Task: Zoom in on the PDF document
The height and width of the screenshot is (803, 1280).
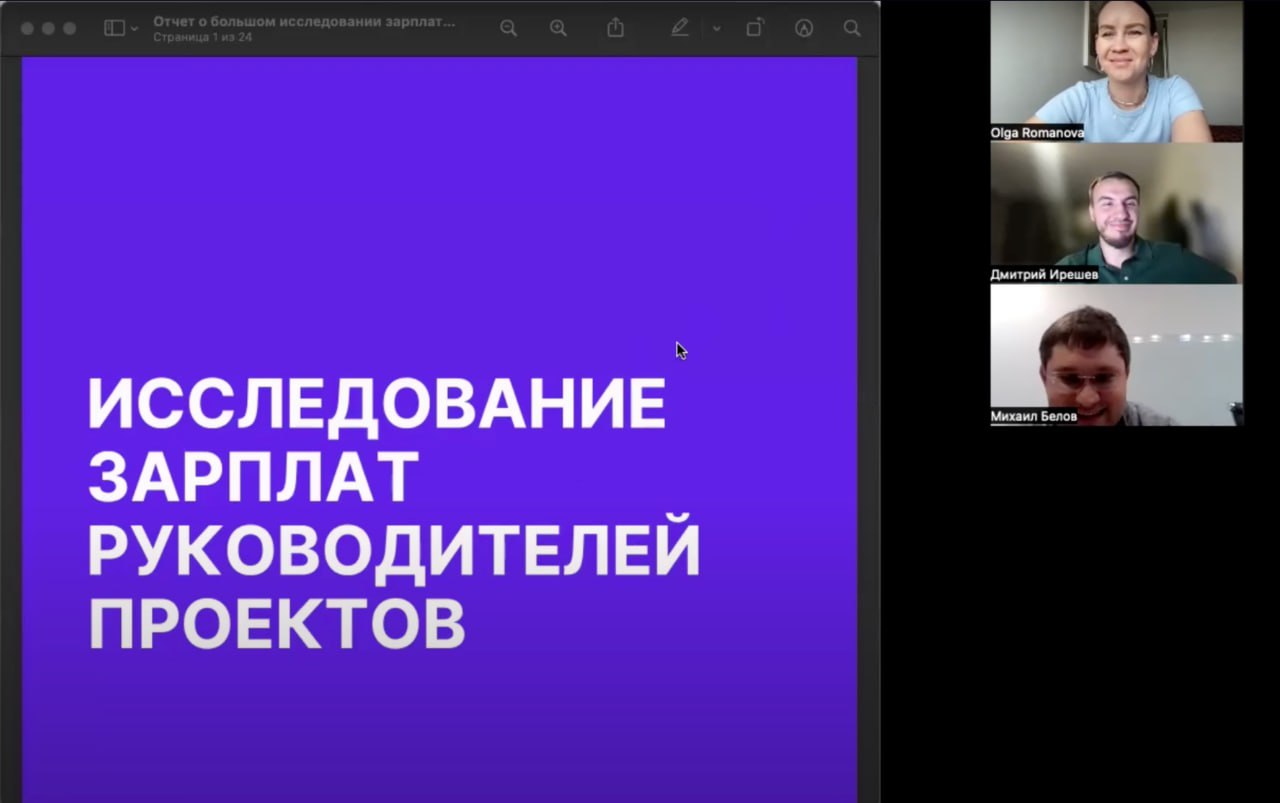Action: (x=558, y=28)
